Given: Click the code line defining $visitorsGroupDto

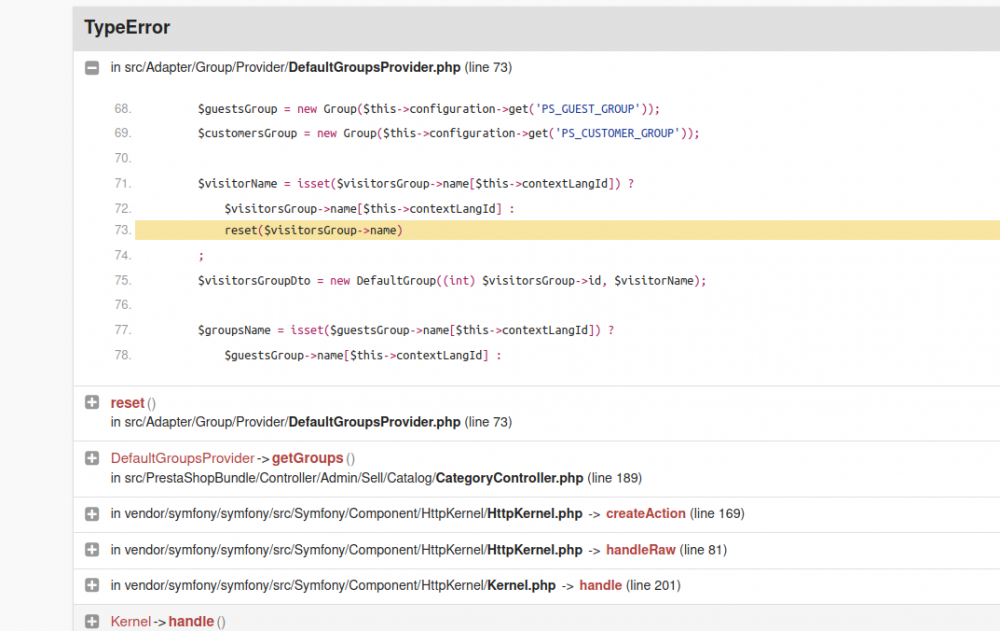Looking at the screenshot, I should pyautogui.click(x=452, y=281).
